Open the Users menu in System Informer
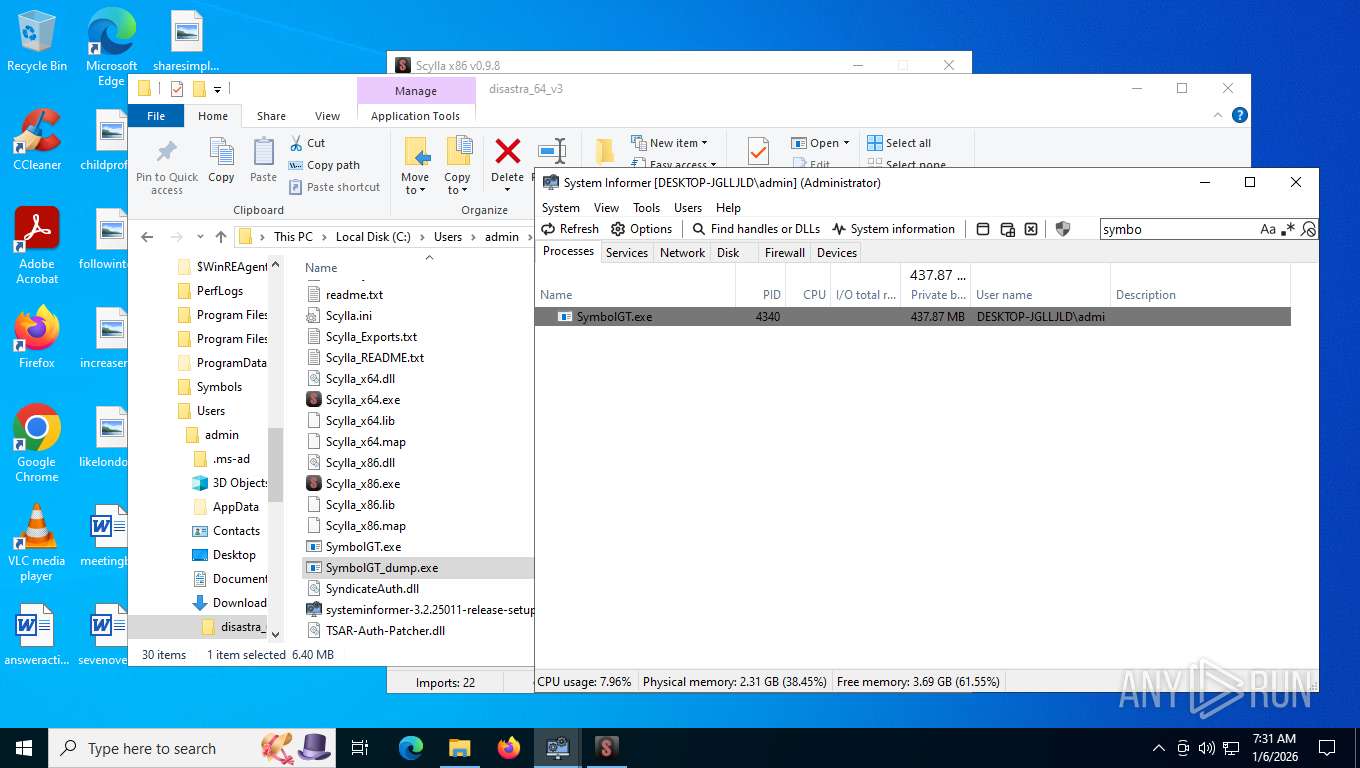Image resolution: width=1360 pixels, height=768 pixels. pyautogui.click(x=688, y=208)
